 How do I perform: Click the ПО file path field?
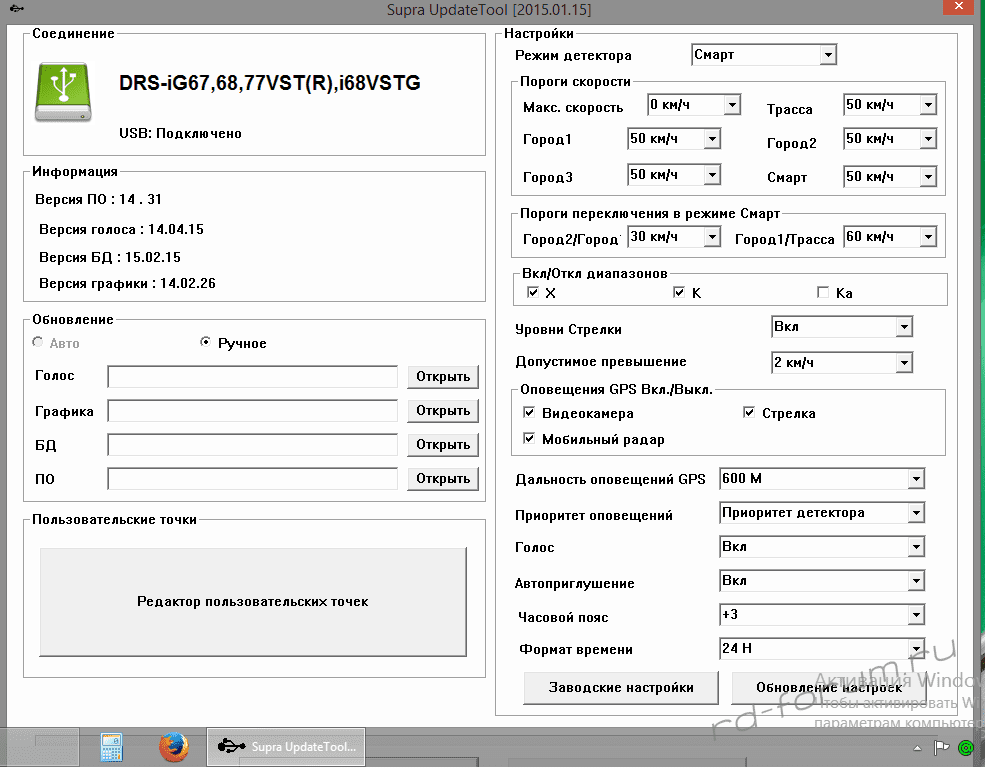pyautogui.click(x=253, y=478)
